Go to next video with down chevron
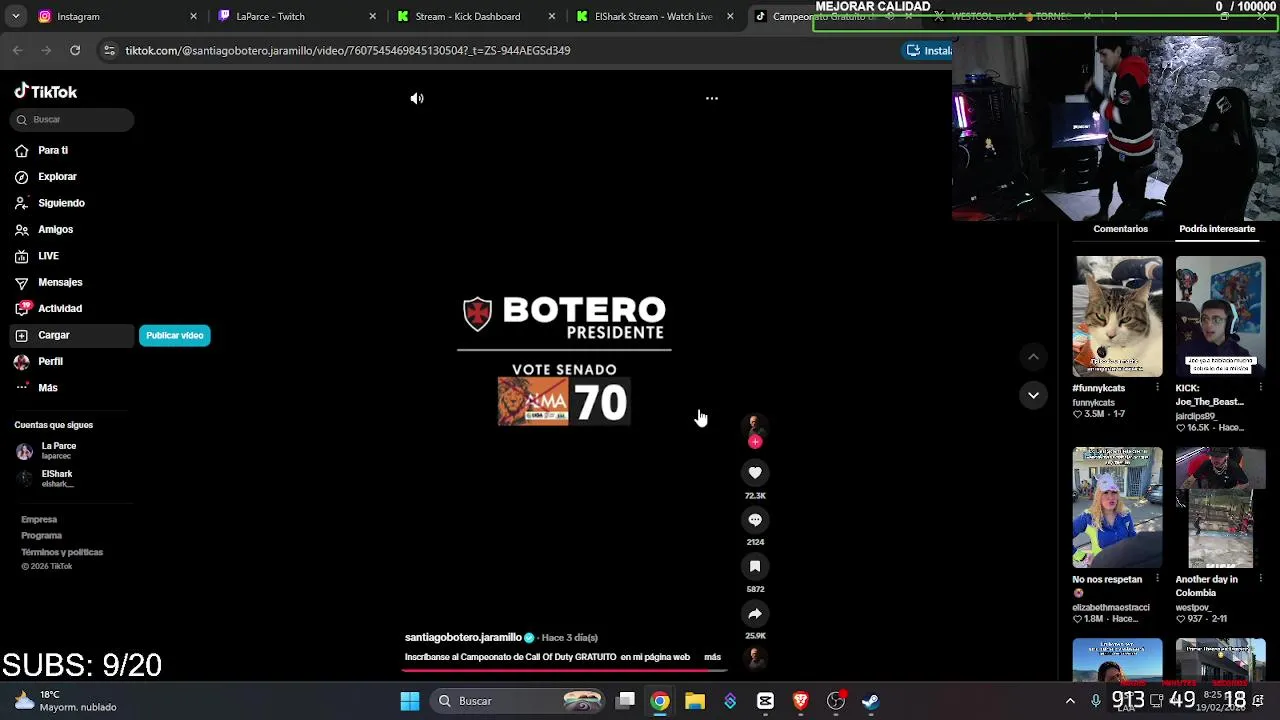1280x720 pixels. [1033, 395]
